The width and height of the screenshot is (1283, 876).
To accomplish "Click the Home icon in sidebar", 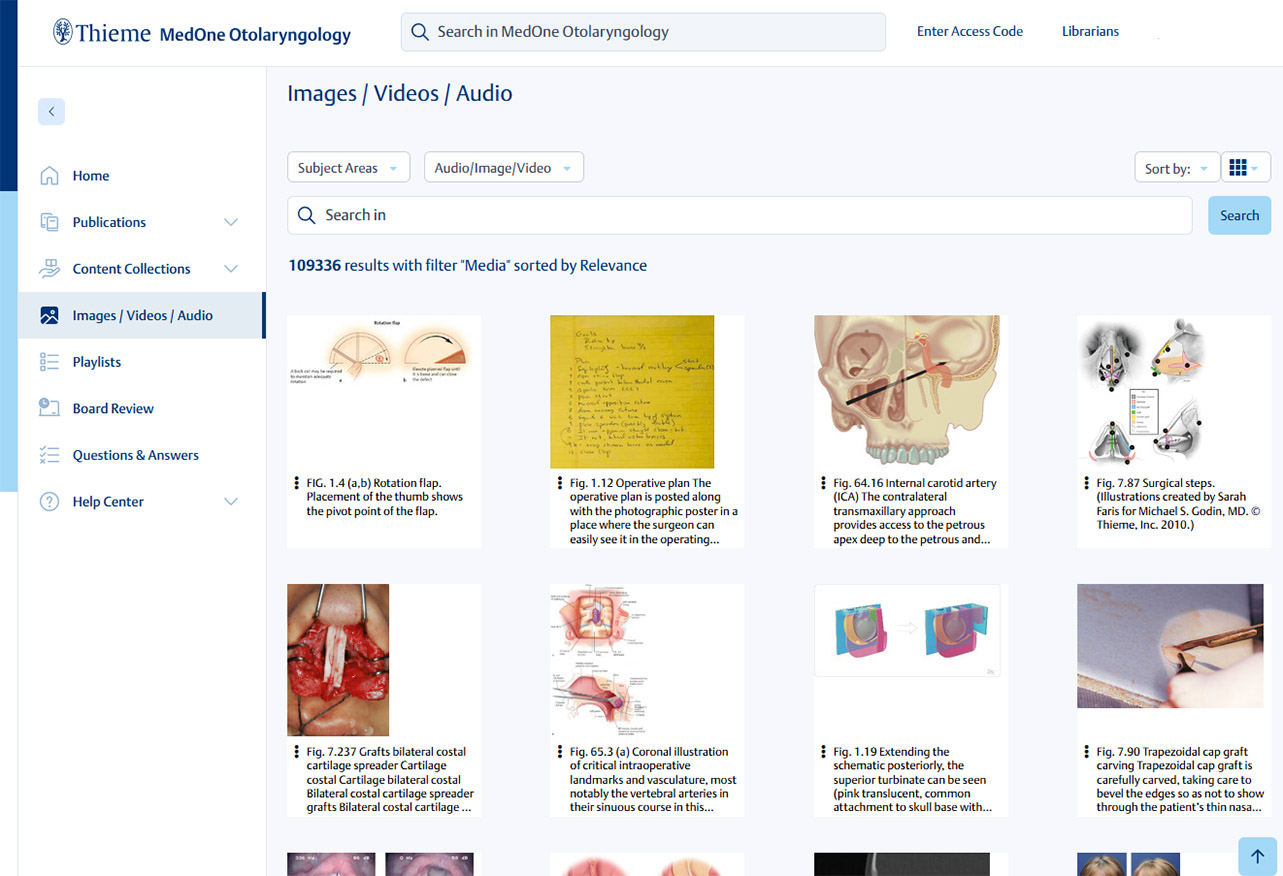I will [49, 176].
